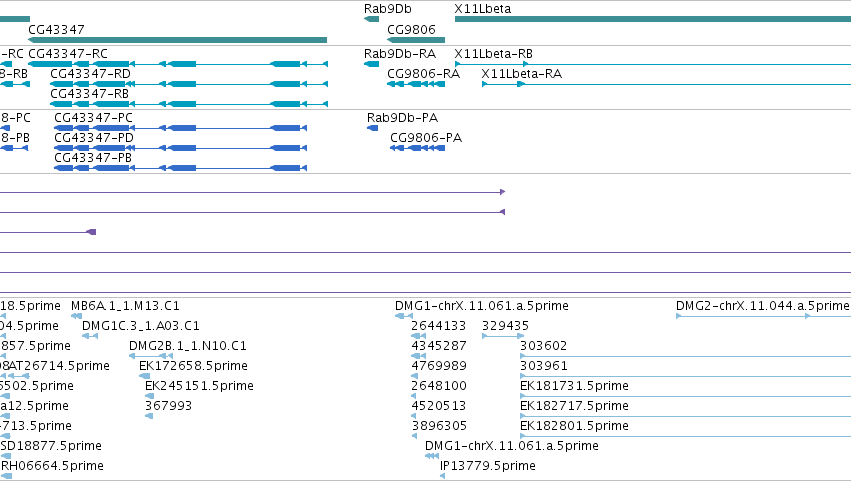Select the CG43347-PD protein label

94,137
